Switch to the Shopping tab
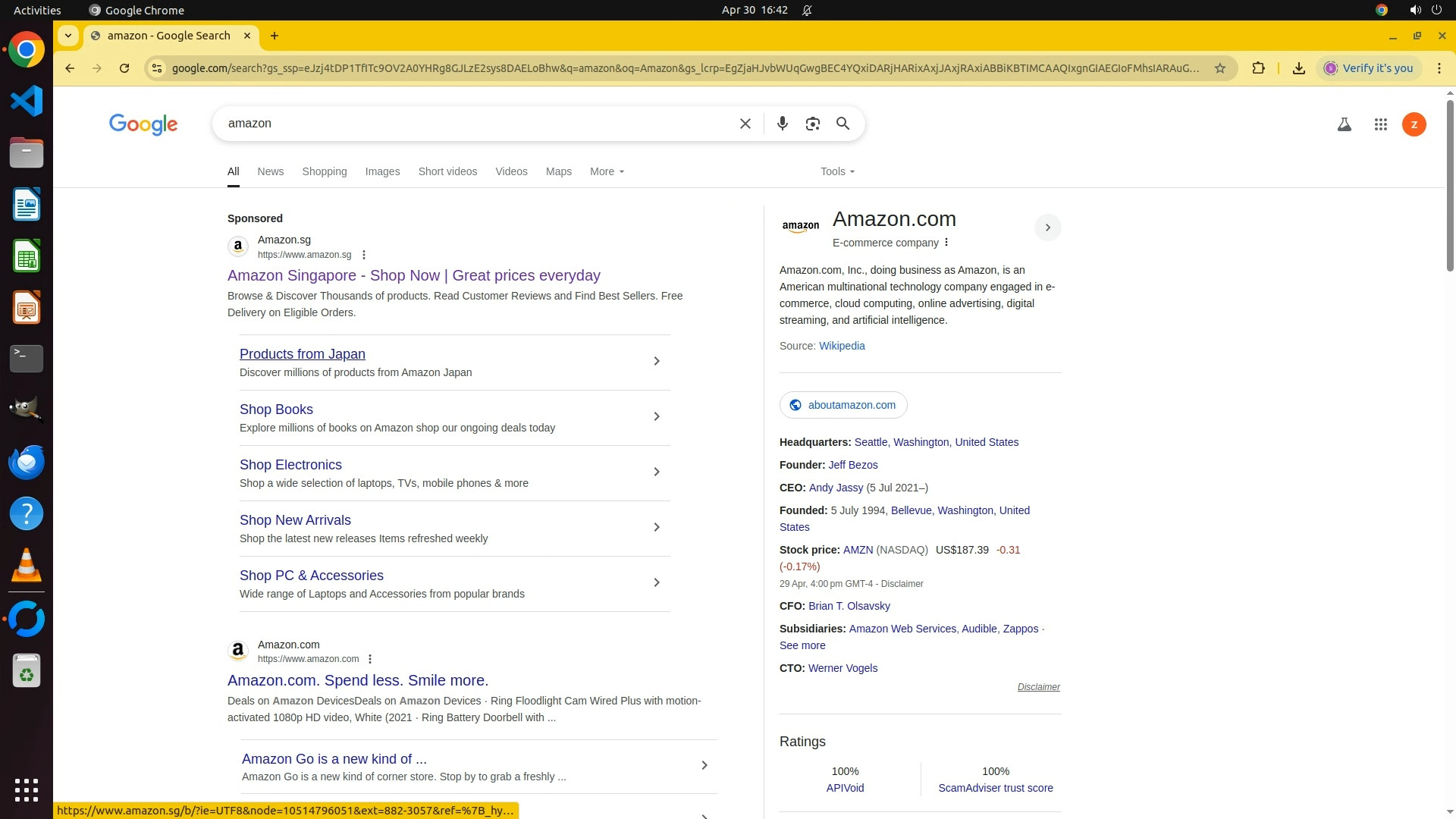This screenshot has width=1456, height=819. point(324,171)
